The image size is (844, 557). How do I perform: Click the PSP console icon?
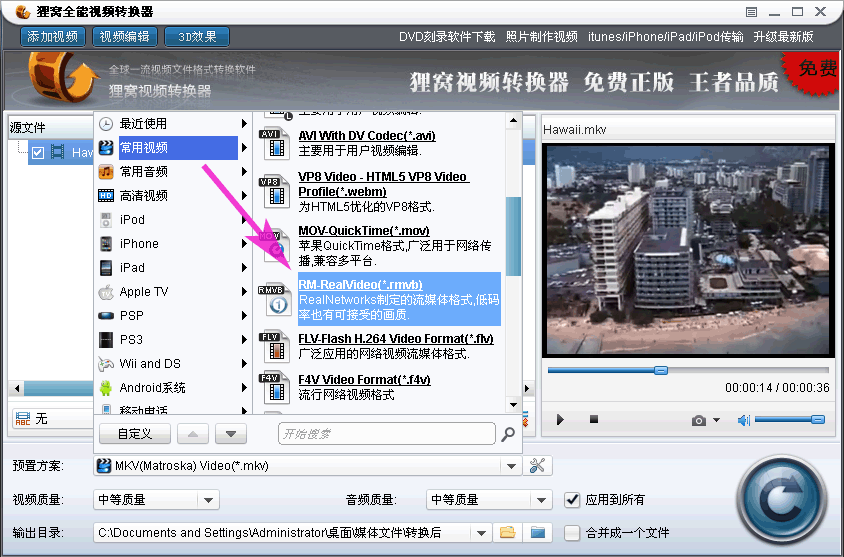[106, 316]
